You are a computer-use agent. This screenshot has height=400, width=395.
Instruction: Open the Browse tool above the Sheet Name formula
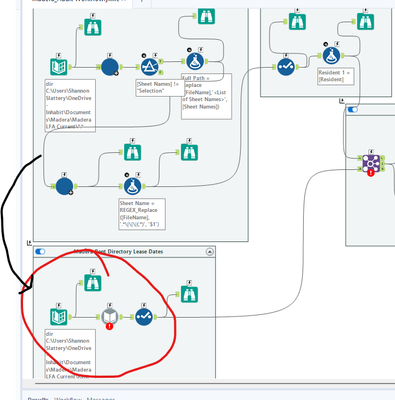132,152
